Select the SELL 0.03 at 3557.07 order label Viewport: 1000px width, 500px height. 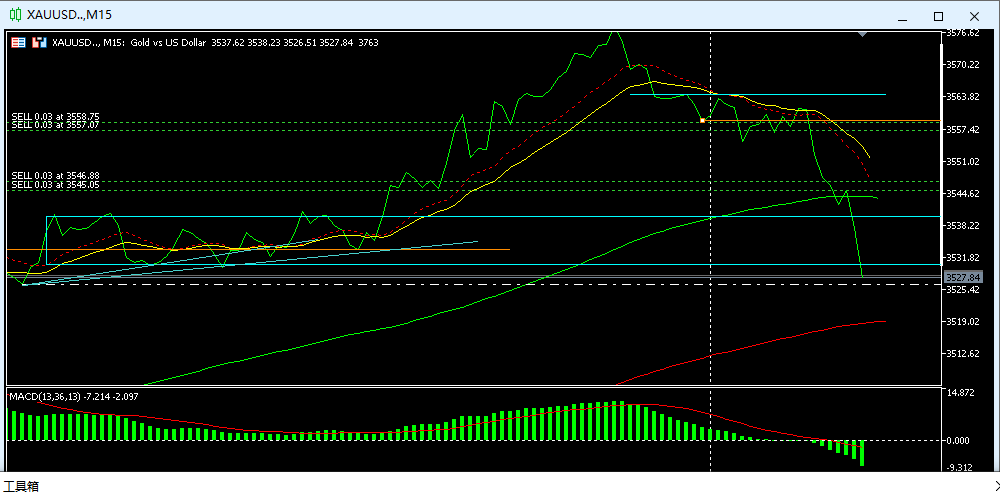point(55,125)
